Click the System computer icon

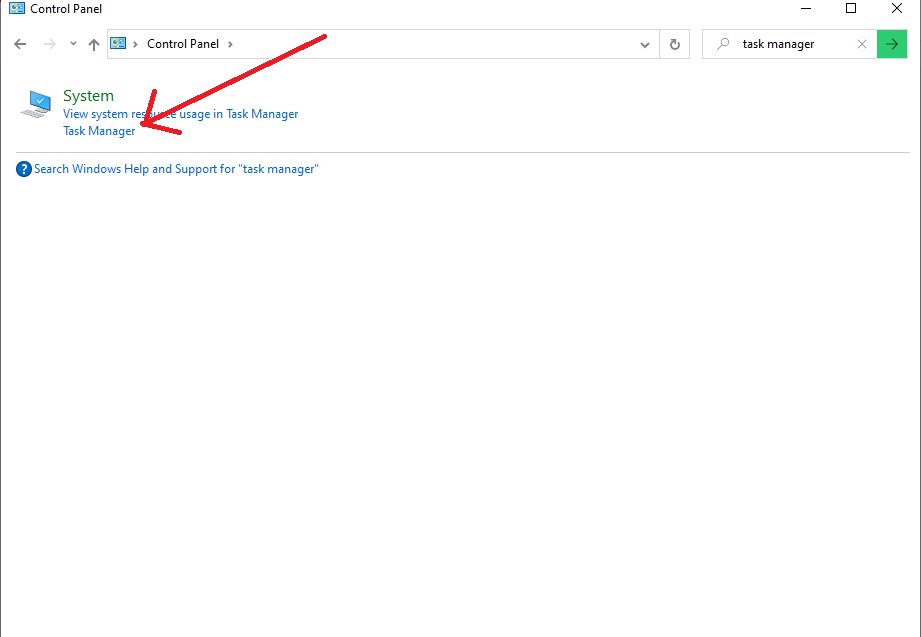tap(37, 104)
